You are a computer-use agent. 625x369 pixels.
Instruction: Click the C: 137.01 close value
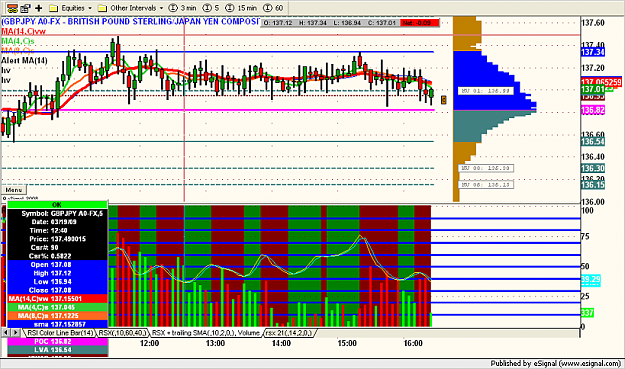[382, 23]
